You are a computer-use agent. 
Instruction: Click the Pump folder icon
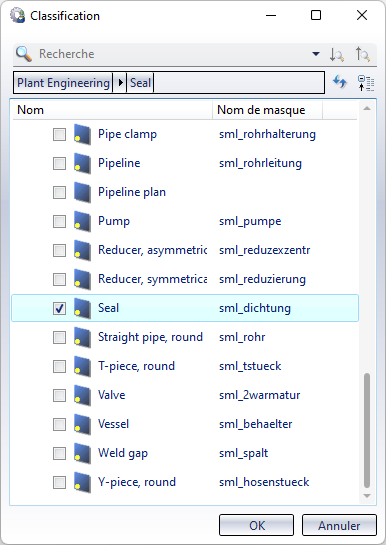coord(82,221)
